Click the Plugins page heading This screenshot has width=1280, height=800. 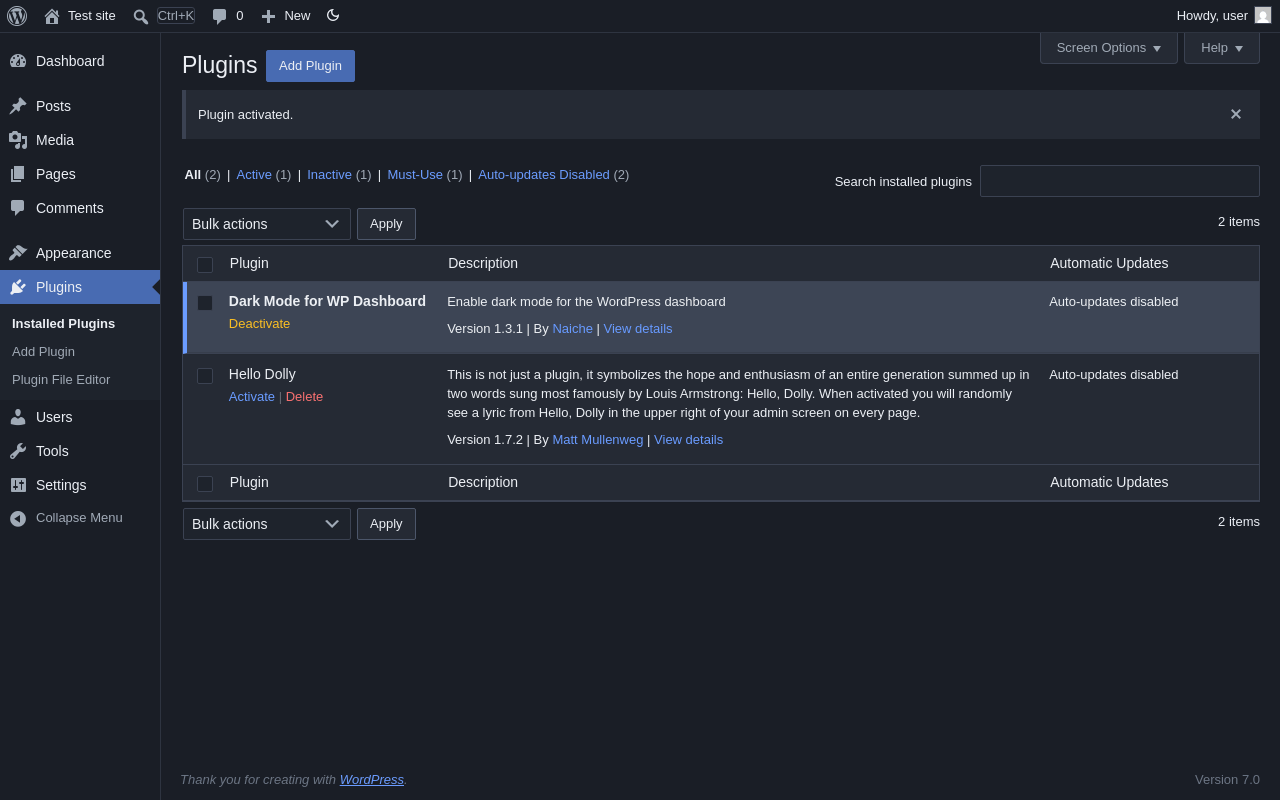click(x=220, y=66)
